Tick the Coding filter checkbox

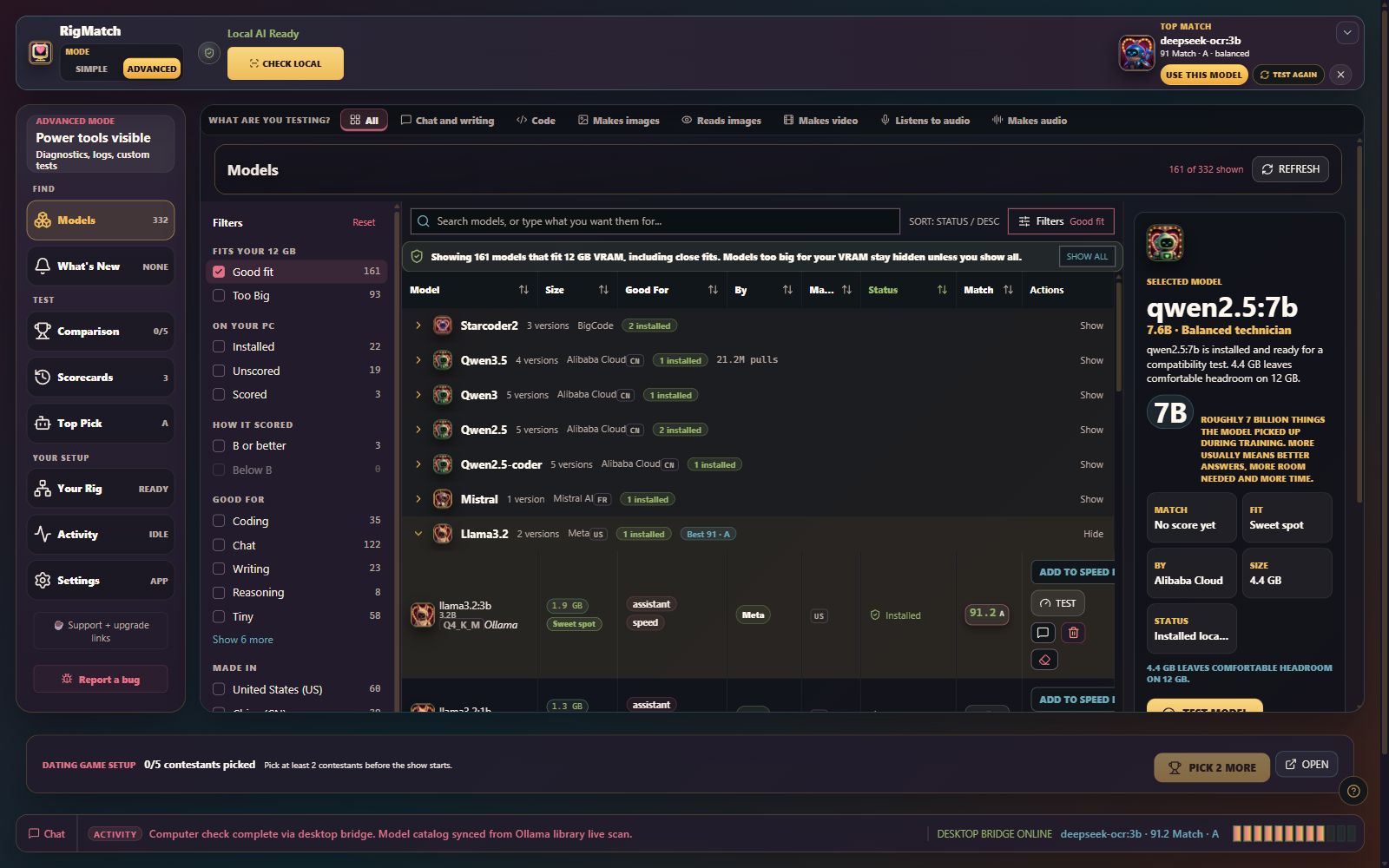(219, 521)
